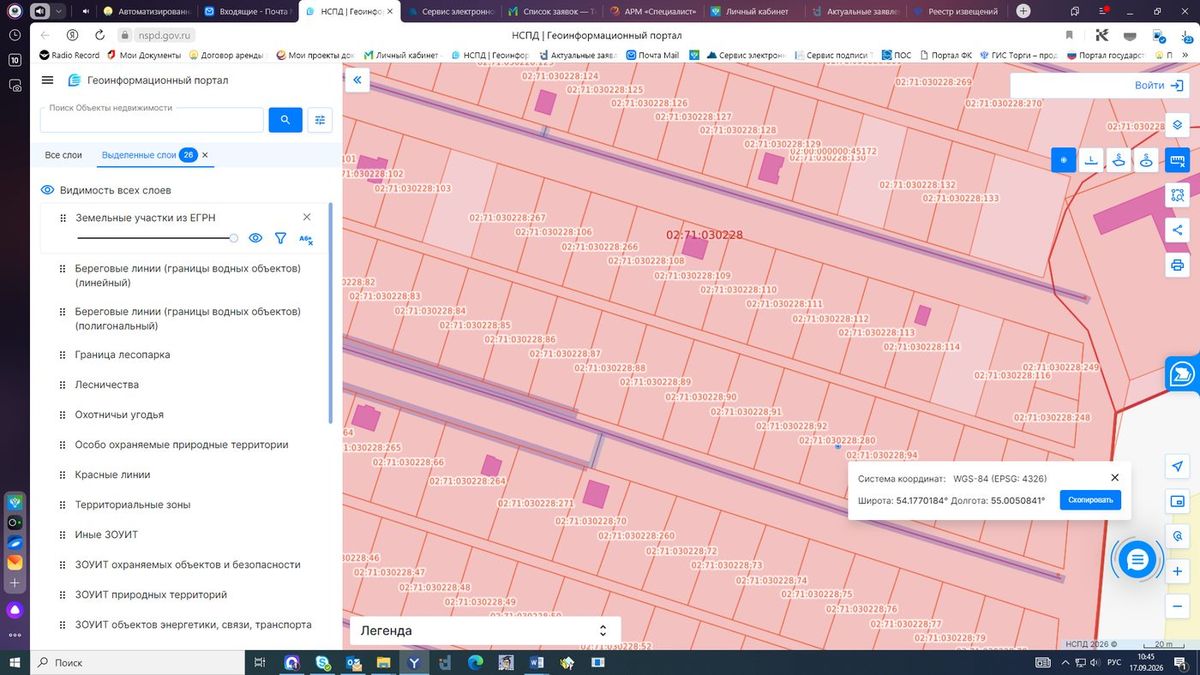Open the Почта Mail bookmark
Screen dimensions: 1200x675
click(652, 55)
